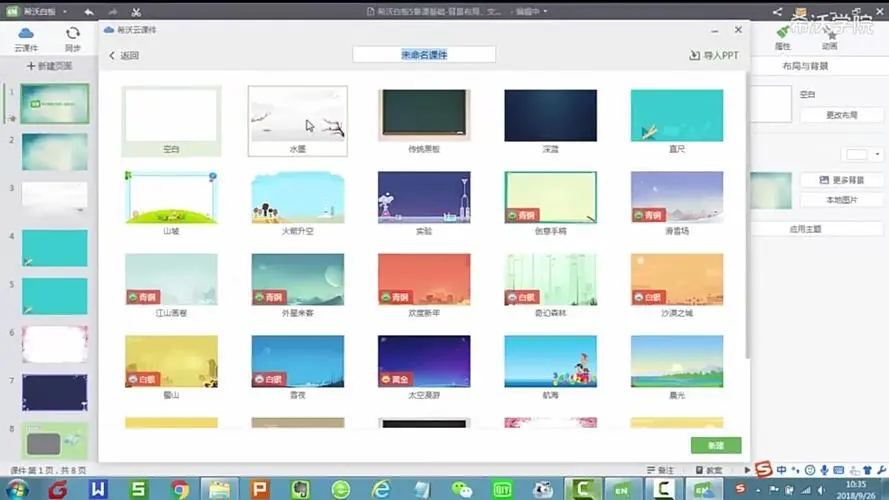Screen dimensions: 889x500
Task: Click the courseware name input field
Action: 424,55
